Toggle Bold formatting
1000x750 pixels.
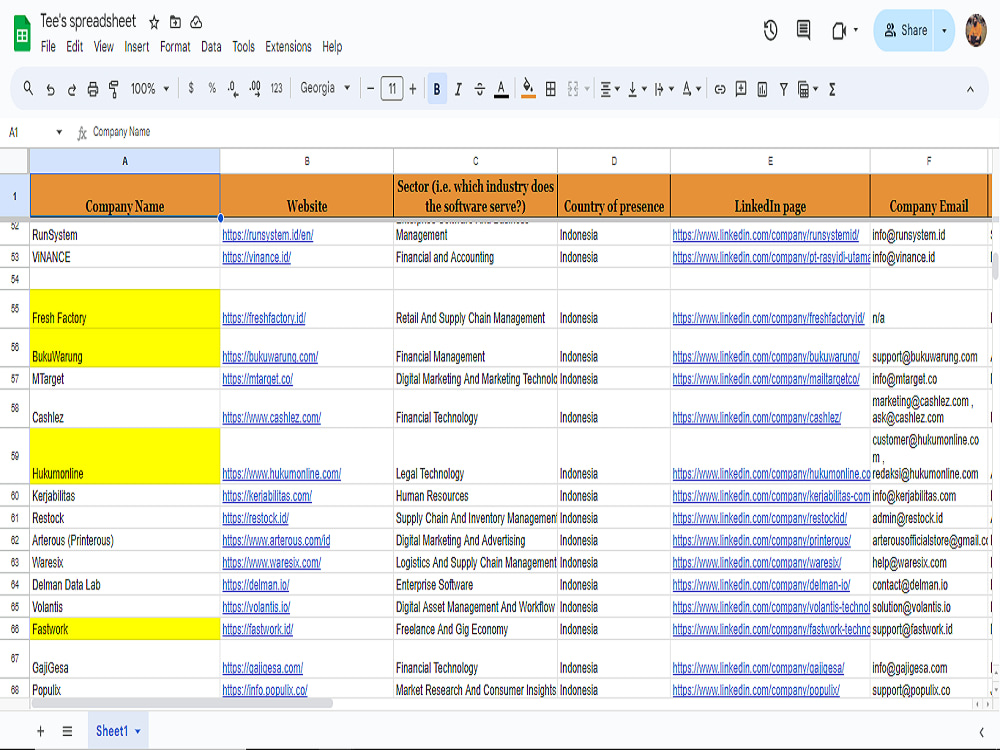coord(437,89)
